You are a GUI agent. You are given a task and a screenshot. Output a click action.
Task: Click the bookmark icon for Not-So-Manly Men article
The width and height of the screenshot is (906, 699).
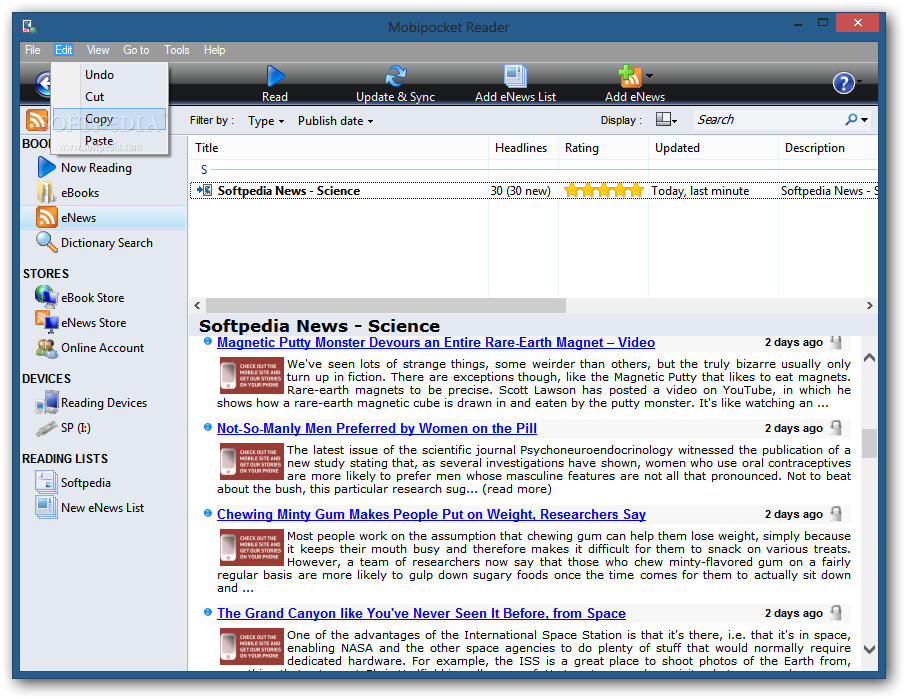836,428
